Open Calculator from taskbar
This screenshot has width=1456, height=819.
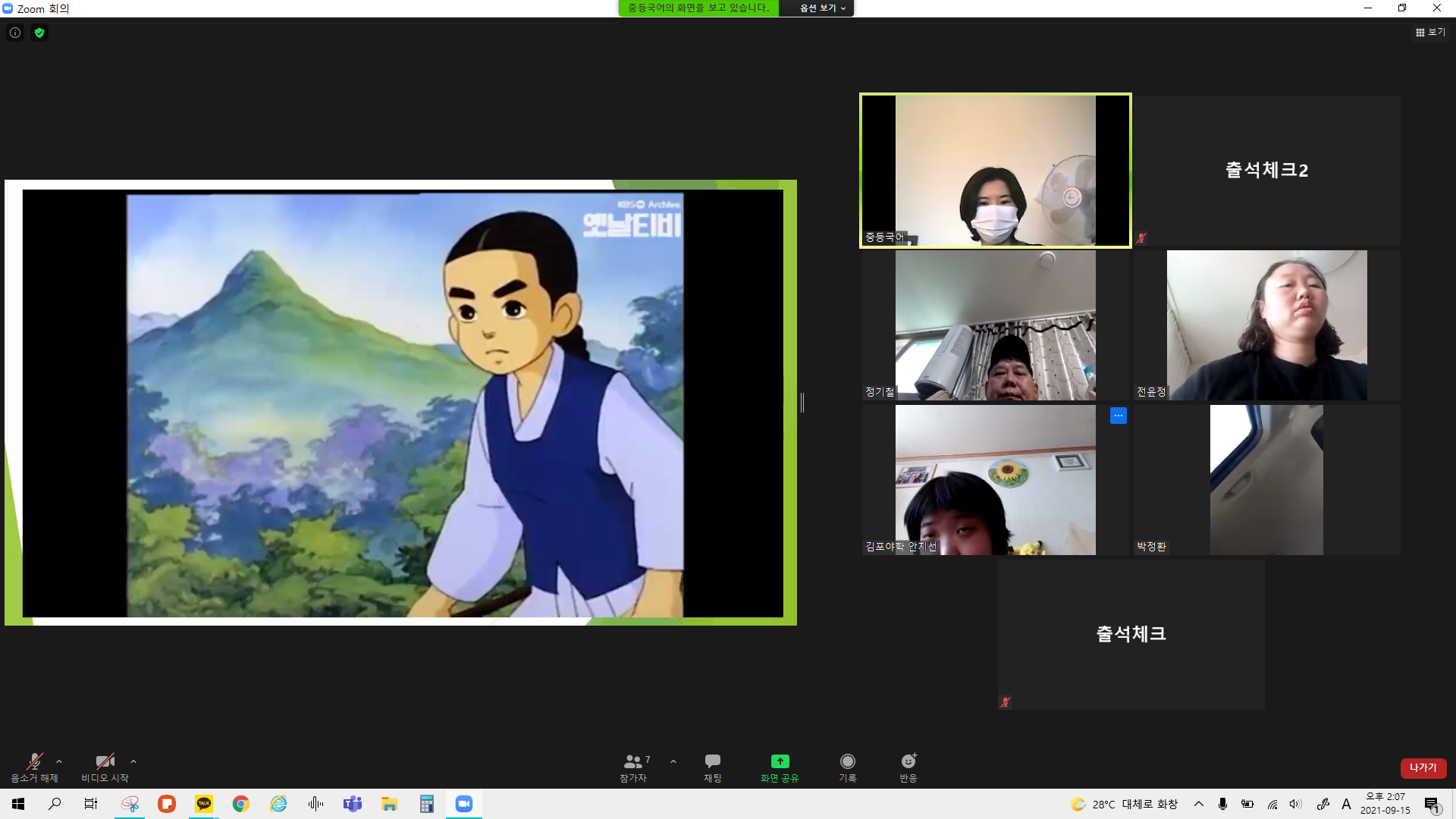point(427,804)
